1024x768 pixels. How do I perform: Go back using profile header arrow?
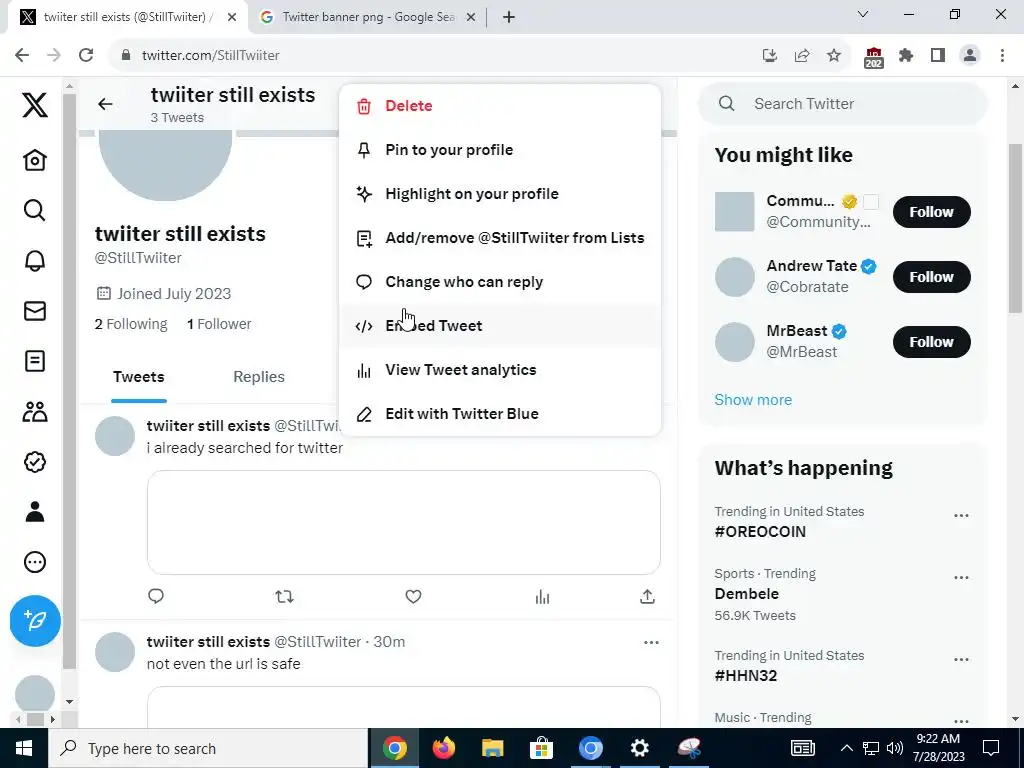105,104
